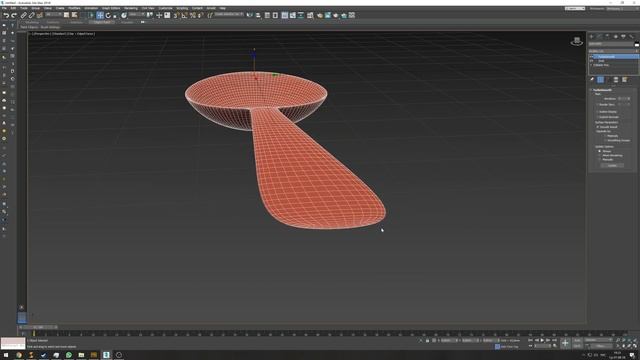Open the Rendering menu

[x=131, y=8]
